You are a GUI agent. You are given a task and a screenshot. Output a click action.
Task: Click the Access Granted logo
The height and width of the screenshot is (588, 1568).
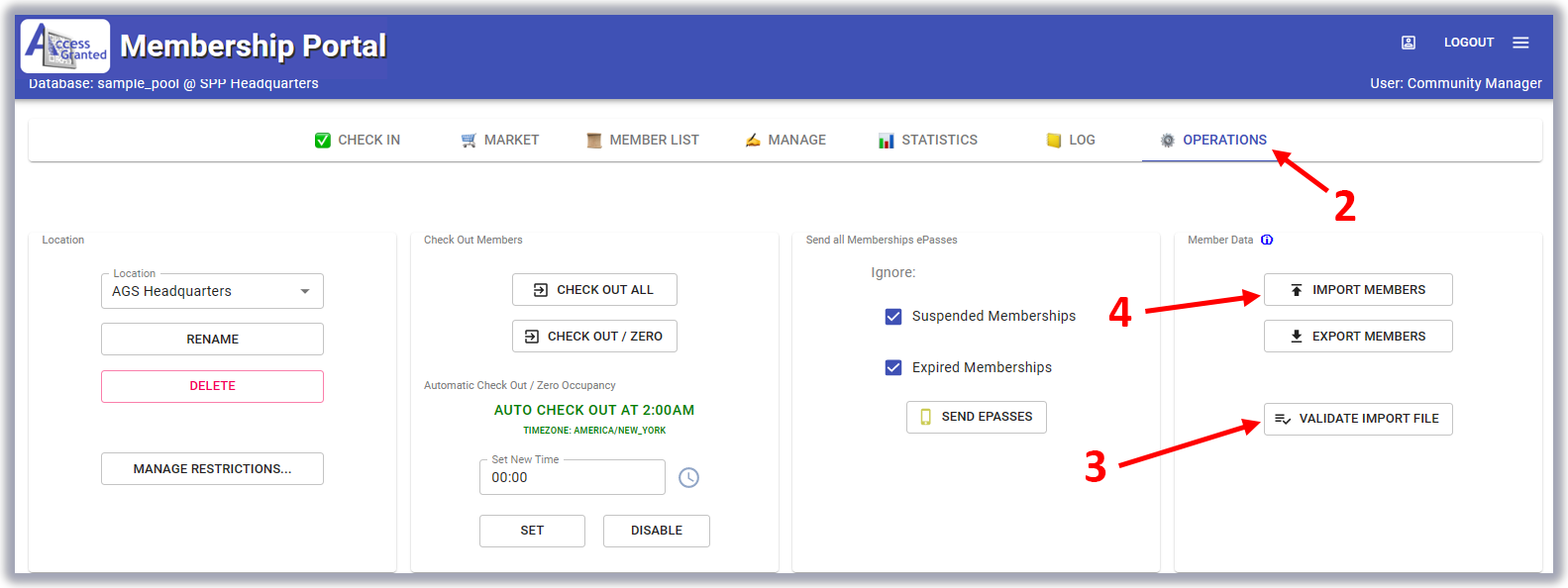[65, 46]
